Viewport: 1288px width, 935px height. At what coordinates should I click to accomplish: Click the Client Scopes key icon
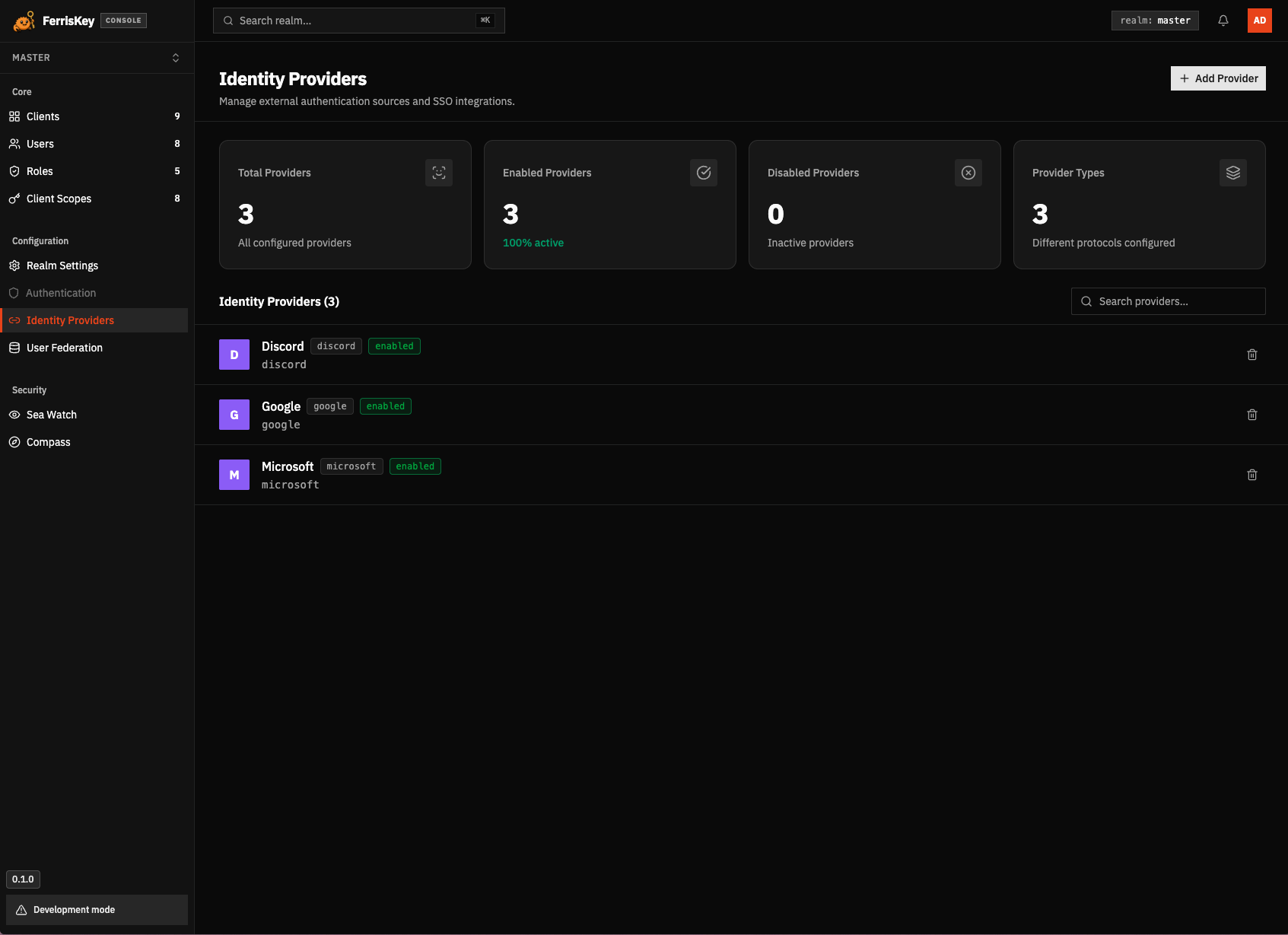[x=14, y=199]
